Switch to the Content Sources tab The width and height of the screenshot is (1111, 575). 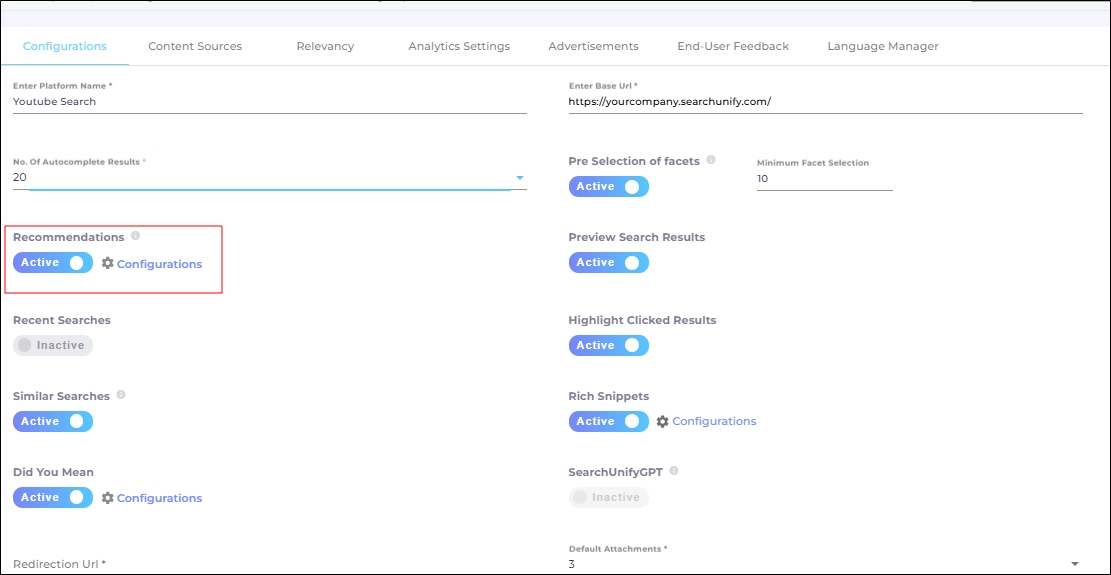[x=195, y=46]
